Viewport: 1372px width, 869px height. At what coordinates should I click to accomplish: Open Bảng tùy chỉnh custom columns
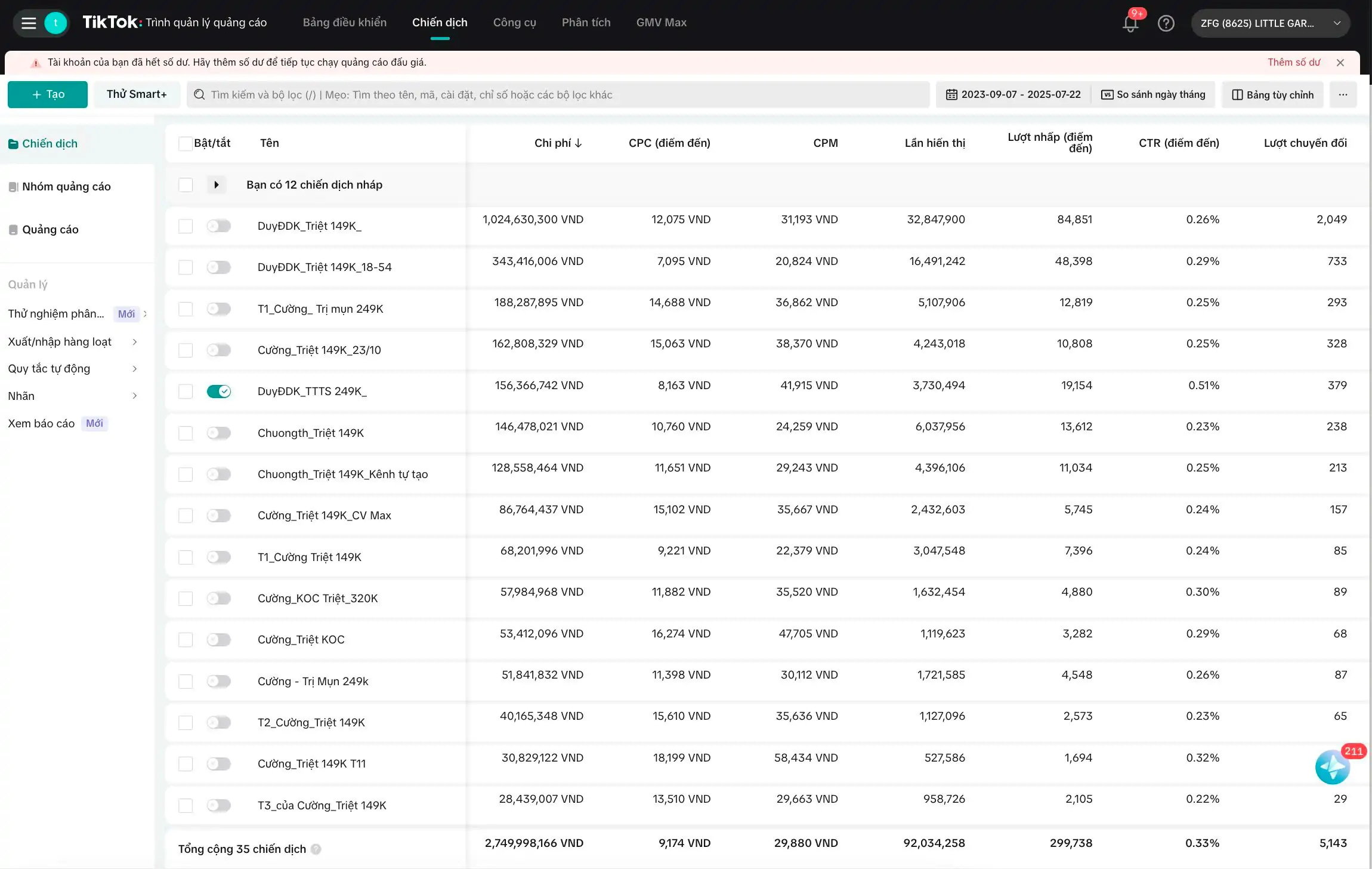(1272, 95)
